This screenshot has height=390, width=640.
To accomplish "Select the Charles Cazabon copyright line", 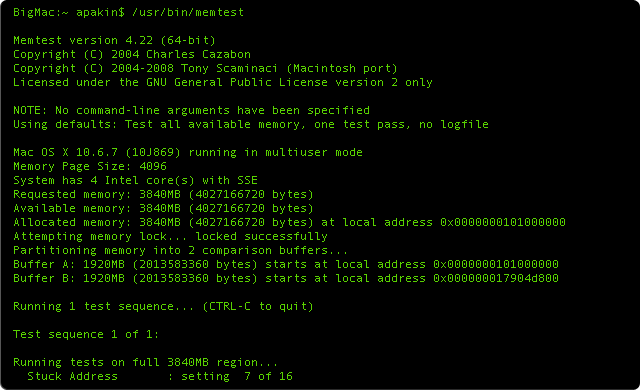I will [x=132, y=54].
